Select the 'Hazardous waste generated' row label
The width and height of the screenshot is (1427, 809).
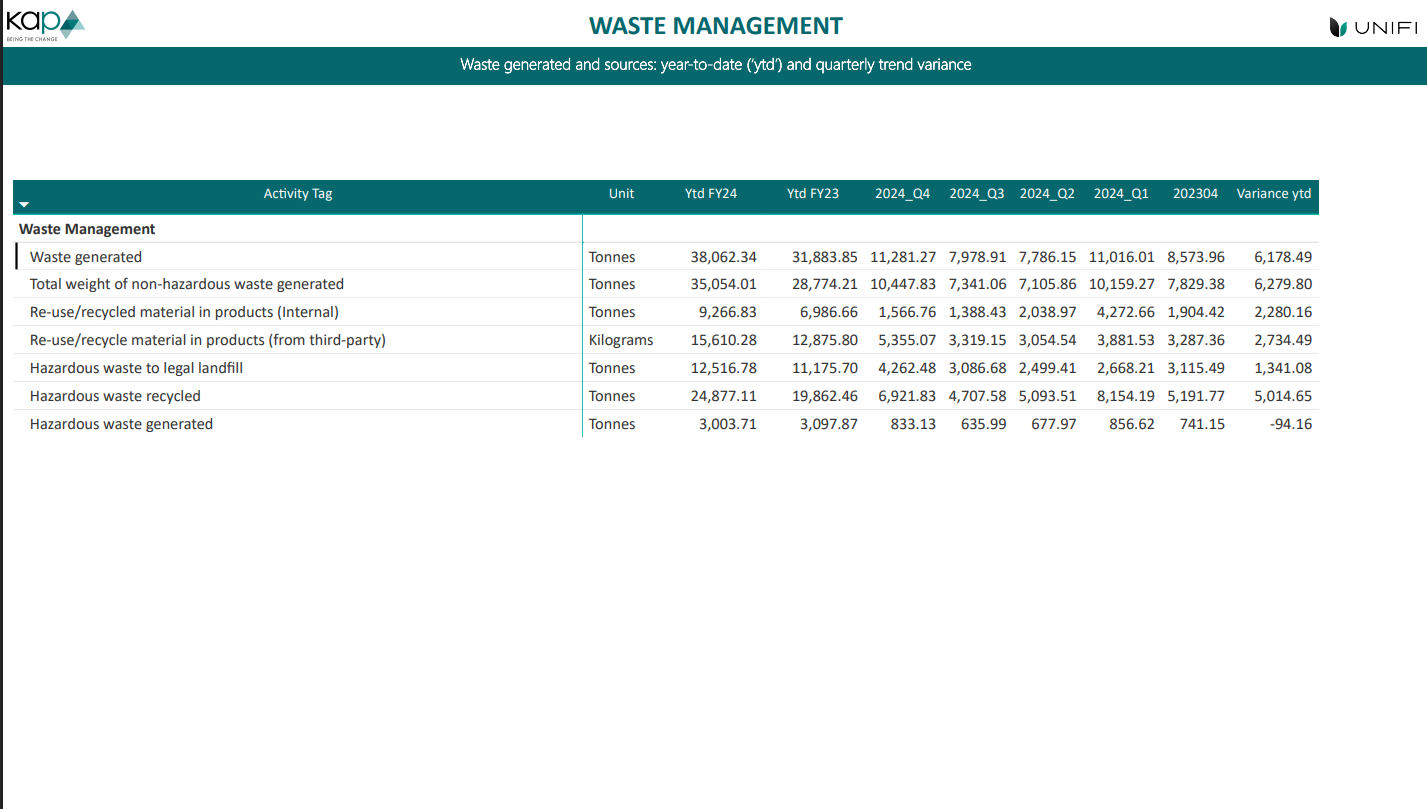click(x=121, y=425)
